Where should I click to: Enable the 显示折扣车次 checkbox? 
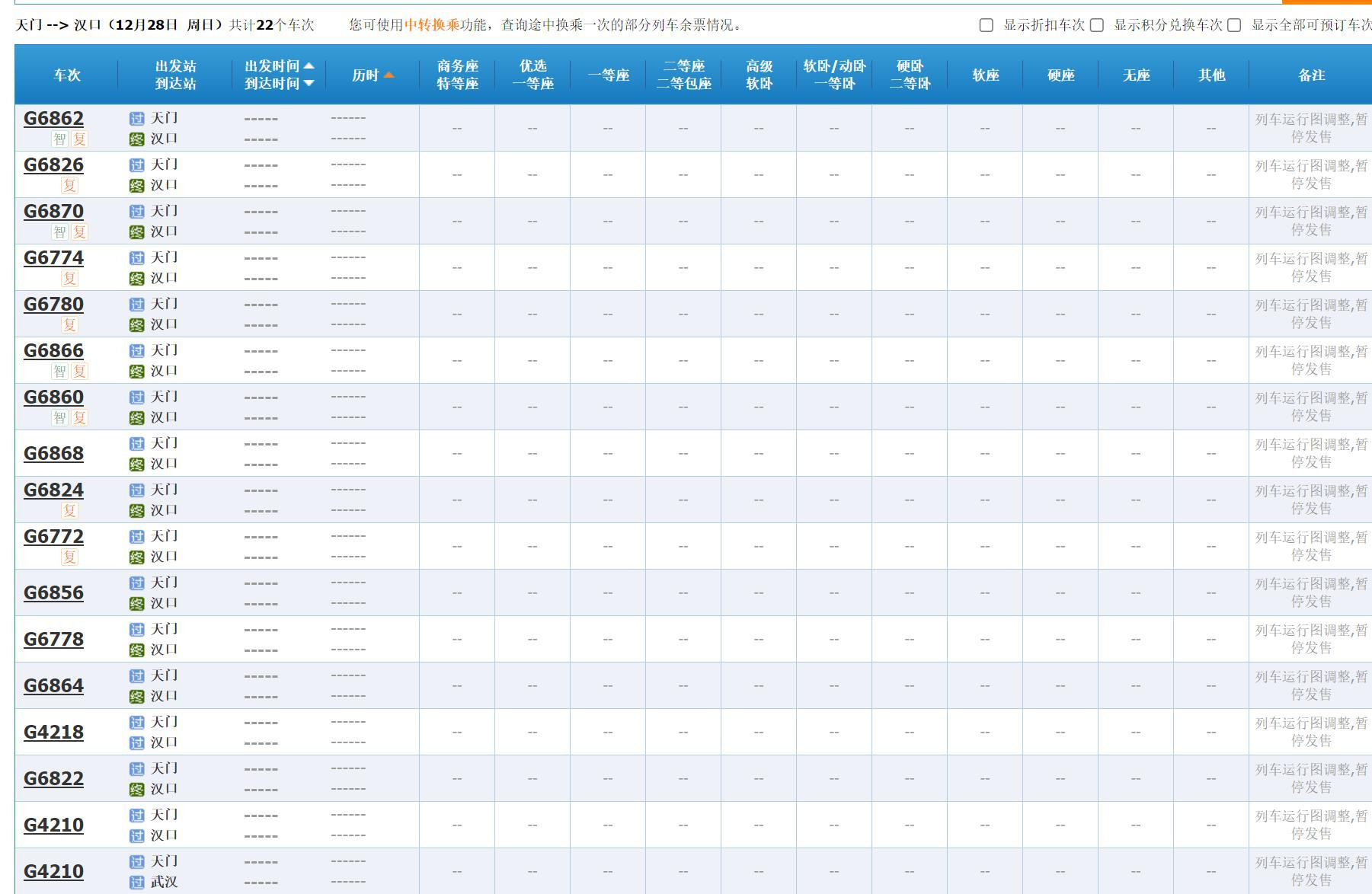(986, 25)
